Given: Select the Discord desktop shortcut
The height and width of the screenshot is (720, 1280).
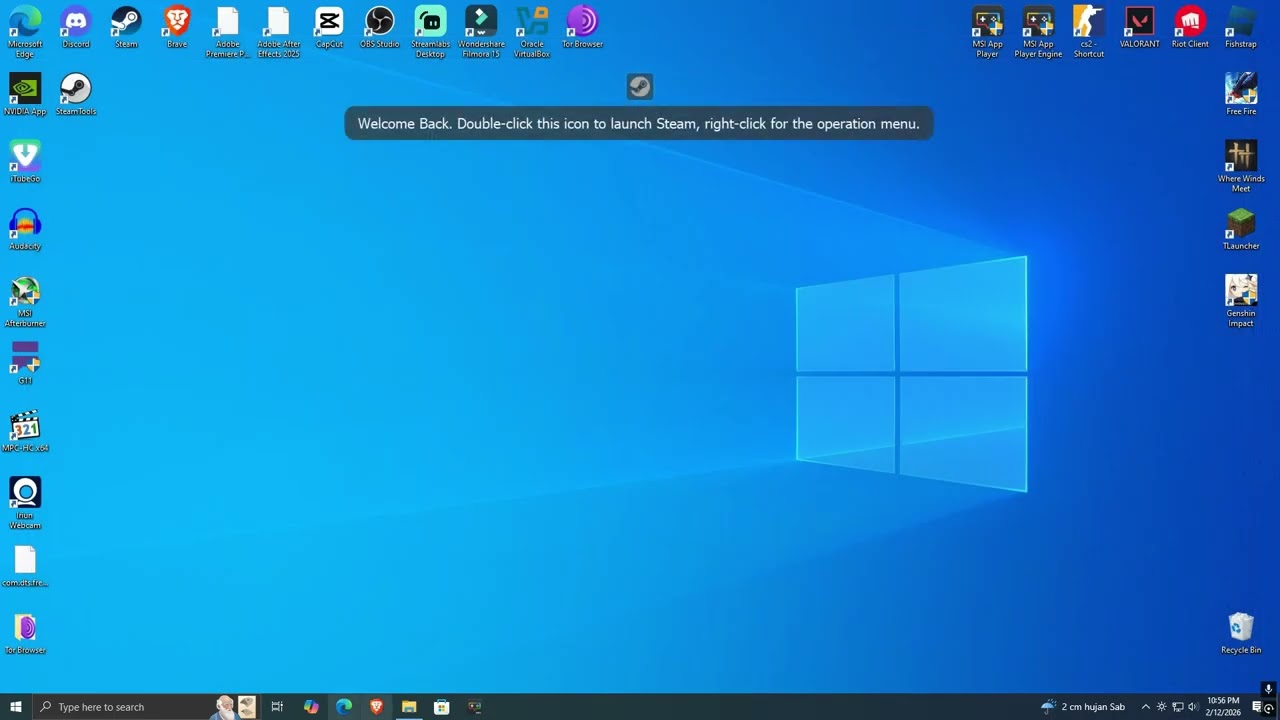Looking at the screenshot, I should click(x=76, y=28).
